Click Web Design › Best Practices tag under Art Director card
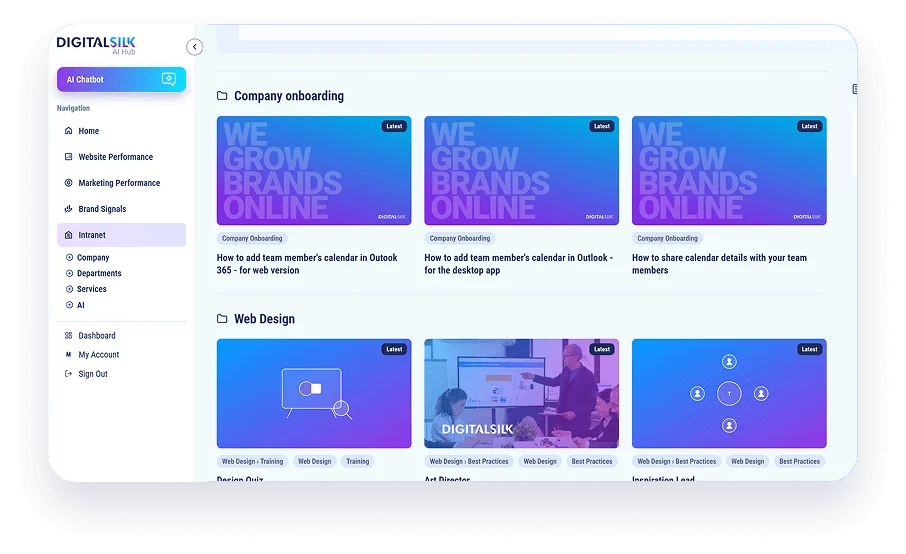This screenshot has width=906, height=554. (469, 461)
